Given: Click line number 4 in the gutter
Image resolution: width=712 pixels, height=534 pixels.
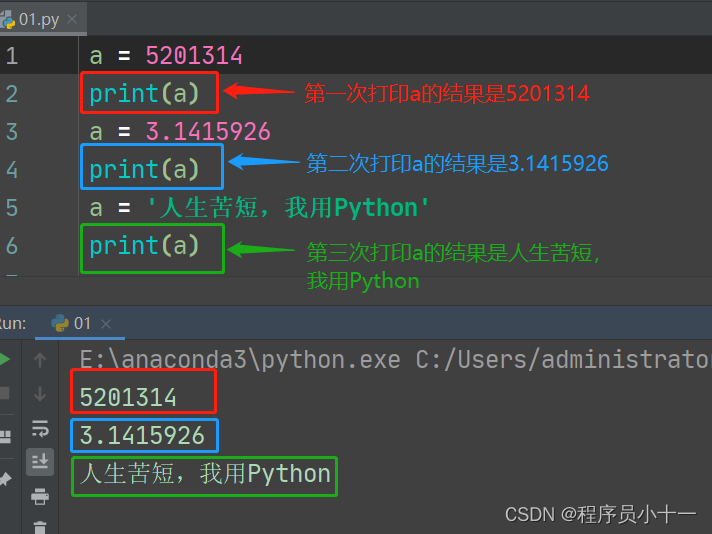Looking at the screenshot, I should click(12, 170).
